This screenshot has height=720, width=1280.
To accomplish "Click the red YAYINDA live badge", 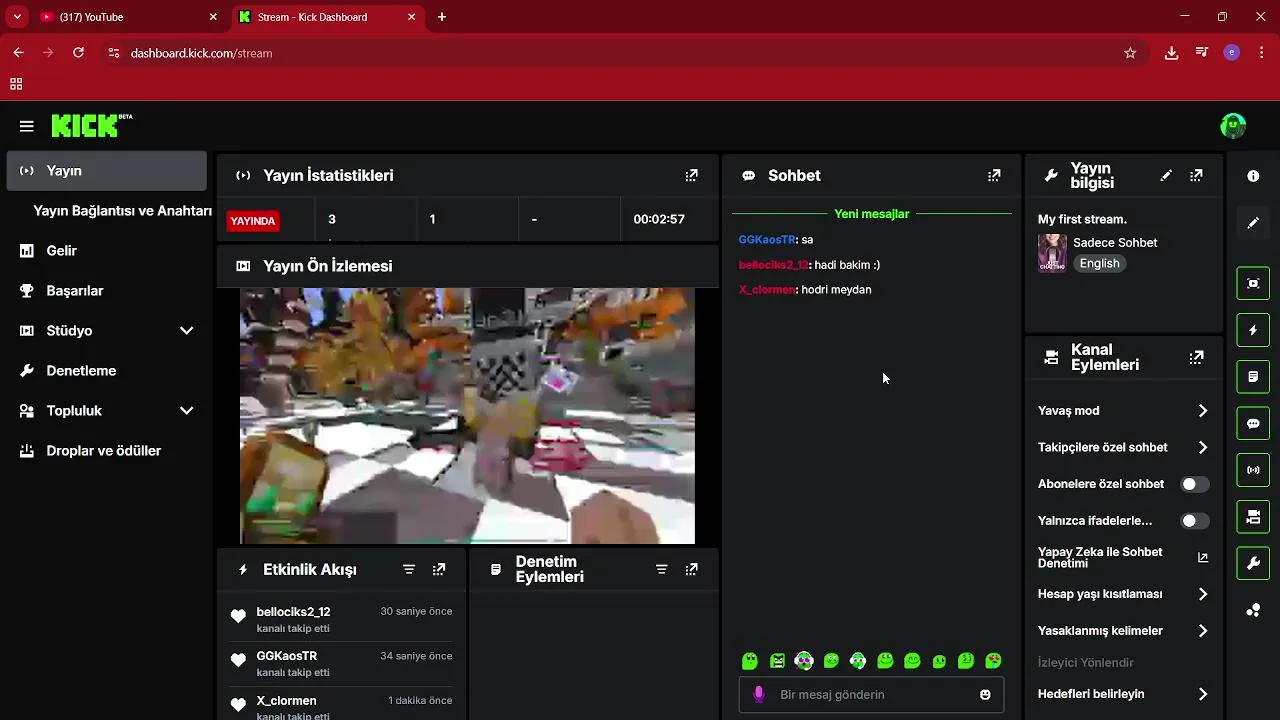I will 253,221.
